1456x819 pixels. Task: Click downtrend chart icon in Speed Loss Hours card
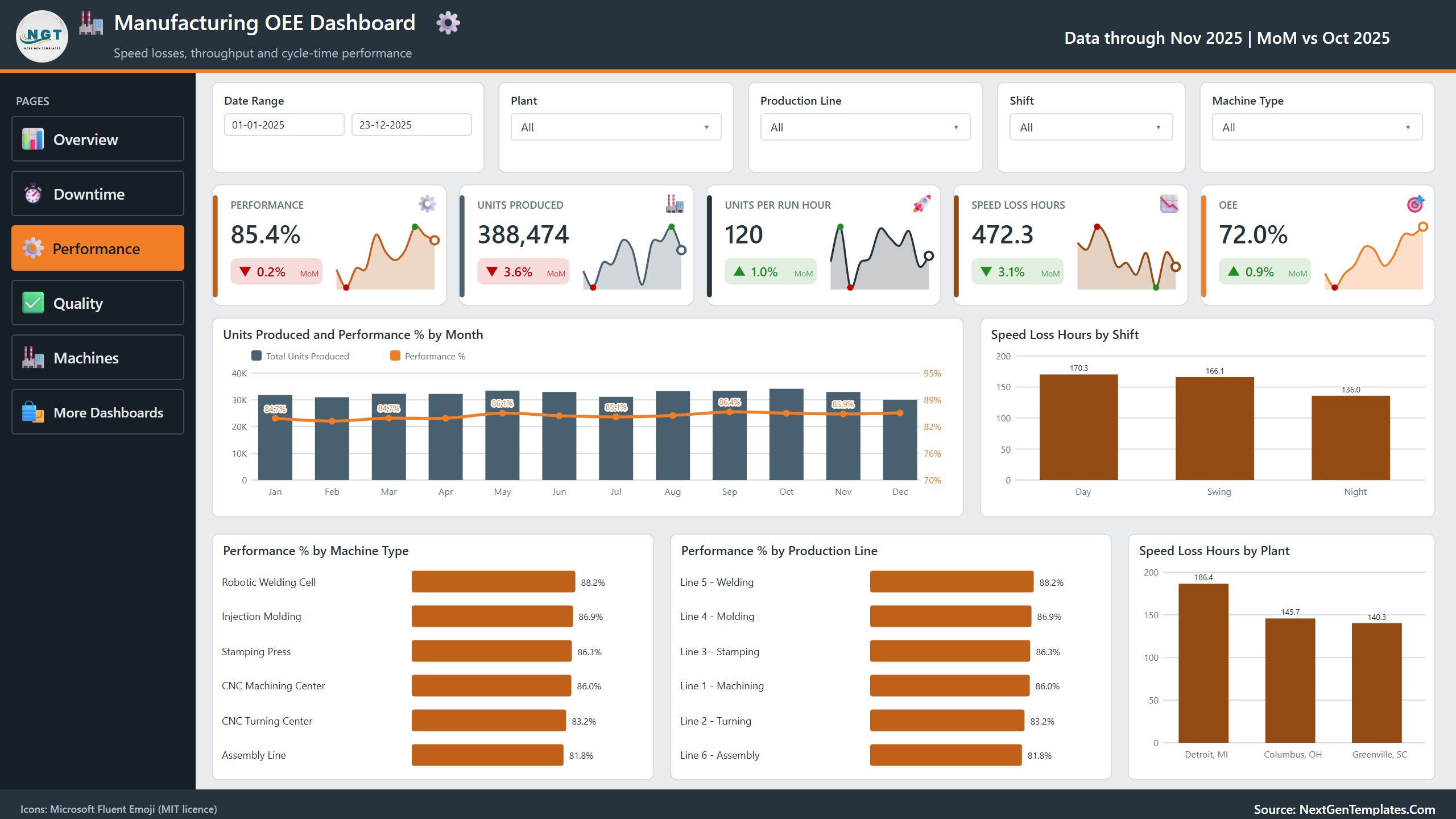[1169, 204]
